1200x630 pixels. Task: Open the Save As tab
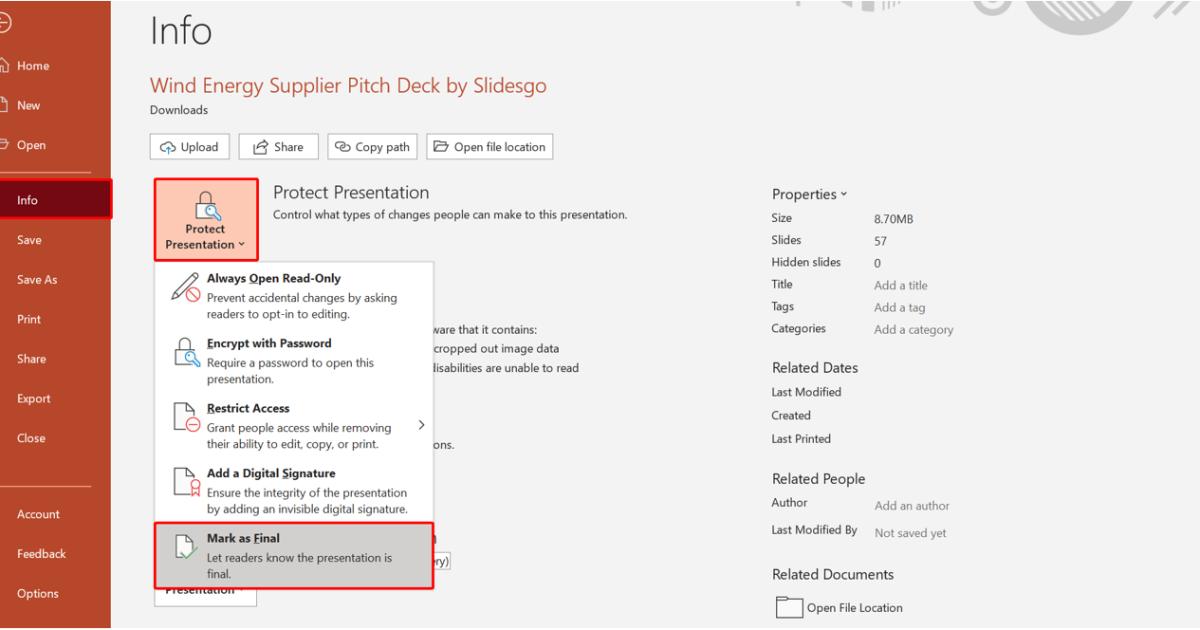37,280
